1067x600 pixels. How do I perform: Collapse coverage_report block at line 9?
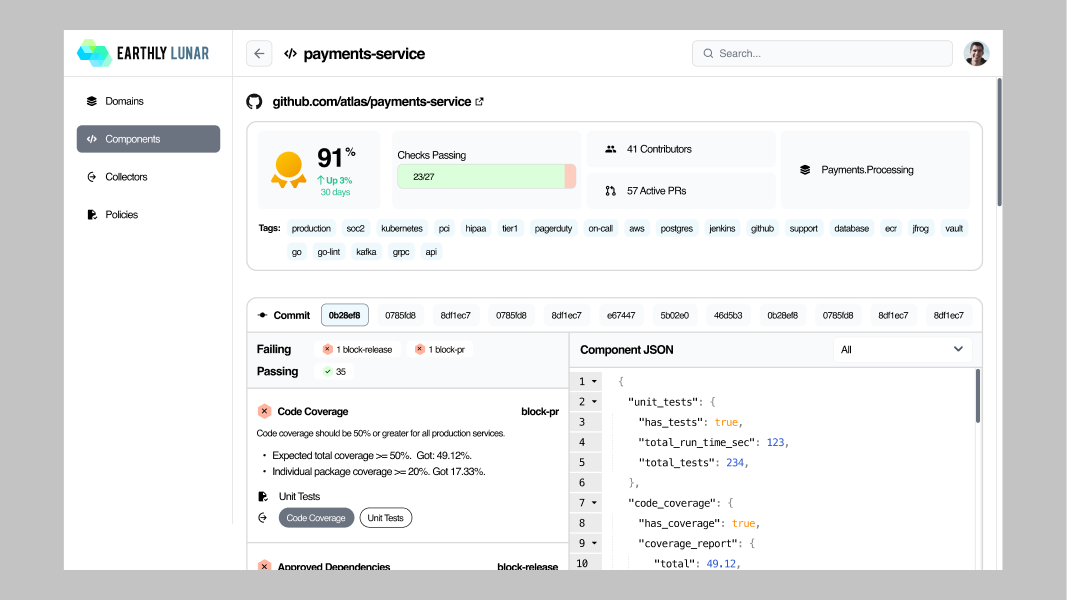(594, 544)
